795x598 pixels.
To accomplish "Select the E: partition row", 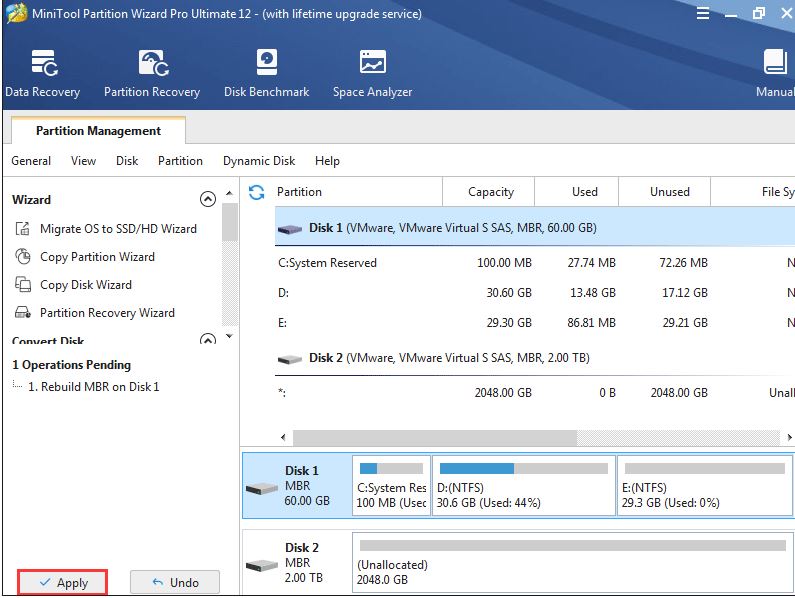I will [535, 323].
